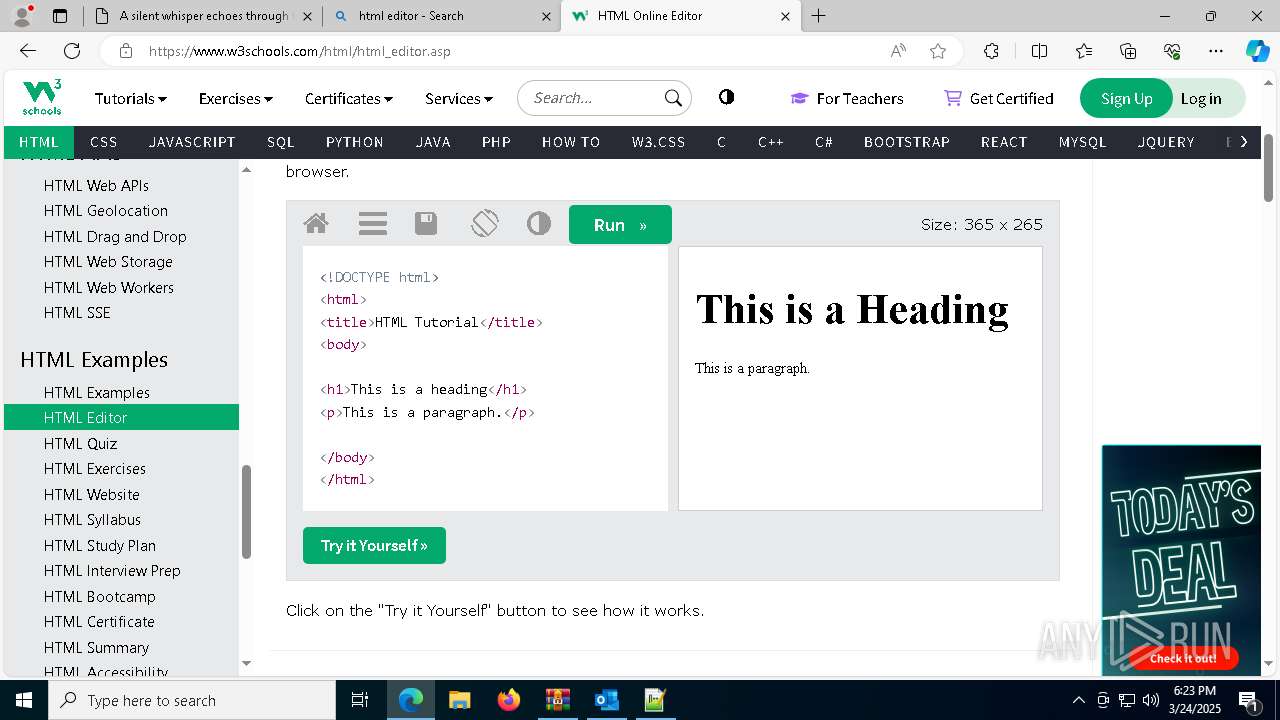Open File Explorer from taskbar

coord(459,700)
